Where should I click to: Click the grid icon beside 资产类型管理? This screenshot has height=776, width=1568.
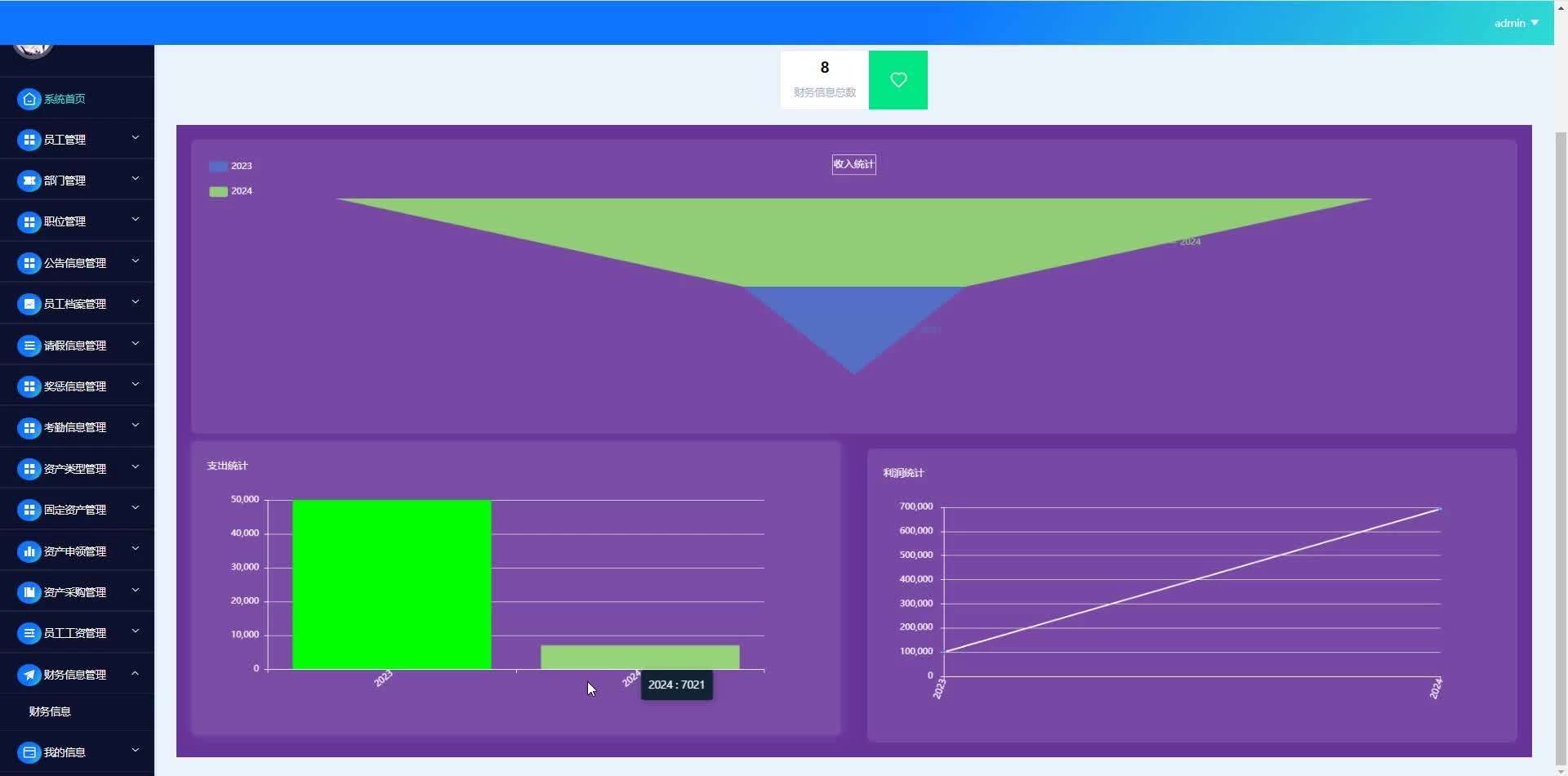(29, 469)
